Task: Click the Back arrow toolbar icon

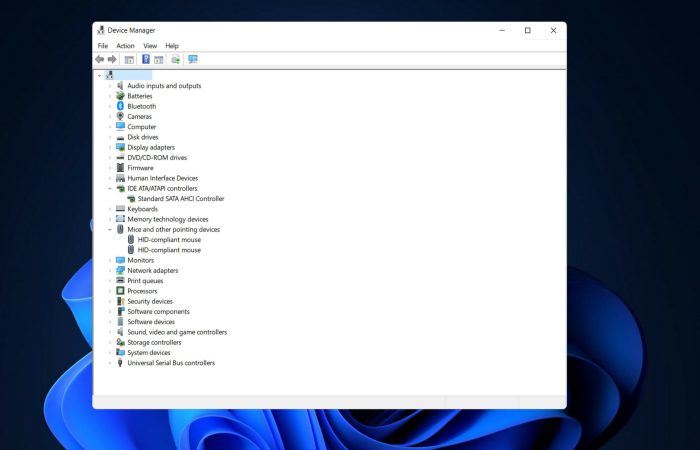Action: pos(100,59)
